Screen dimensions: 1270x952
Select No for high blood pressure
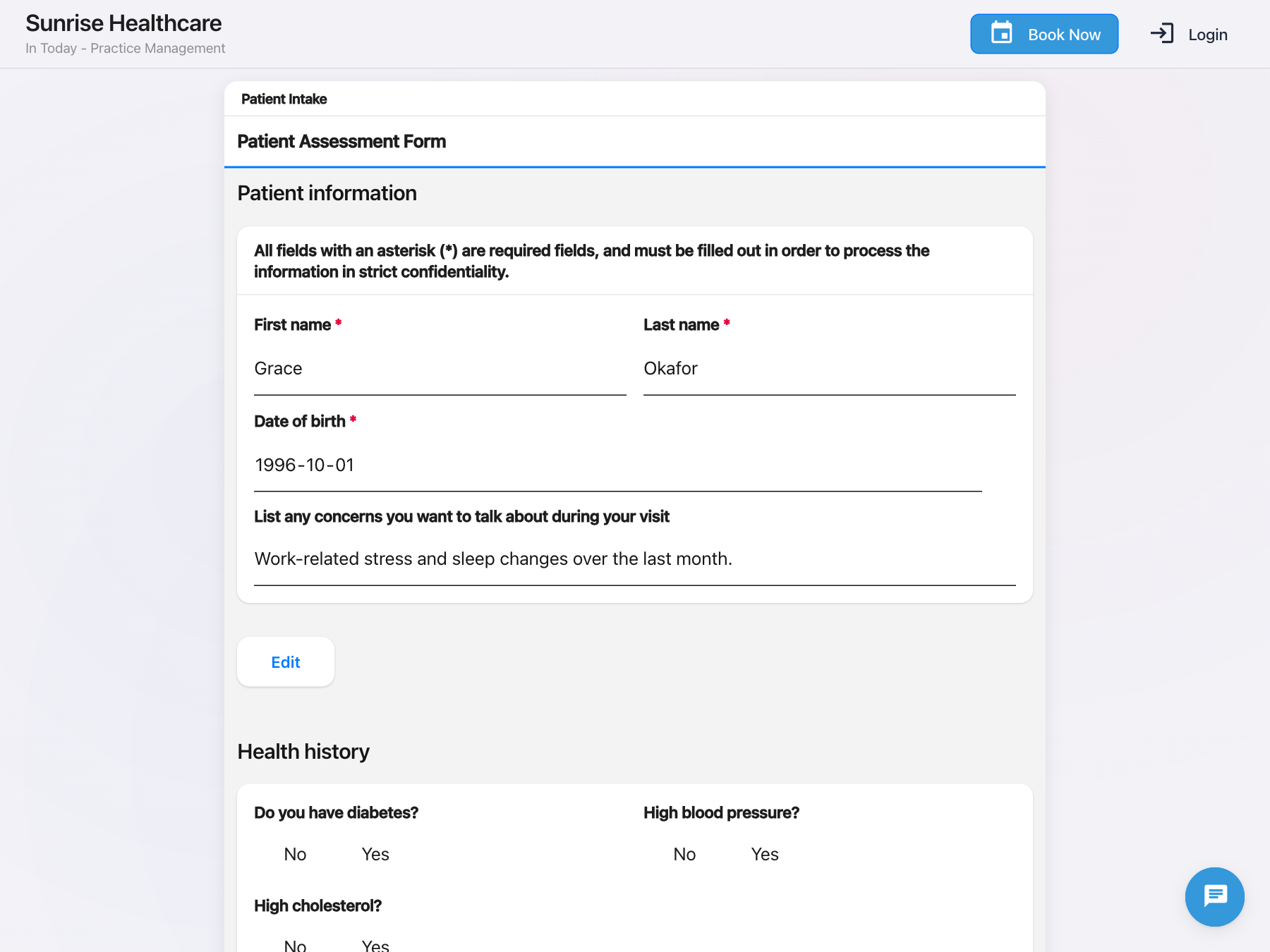click(684, 854)
